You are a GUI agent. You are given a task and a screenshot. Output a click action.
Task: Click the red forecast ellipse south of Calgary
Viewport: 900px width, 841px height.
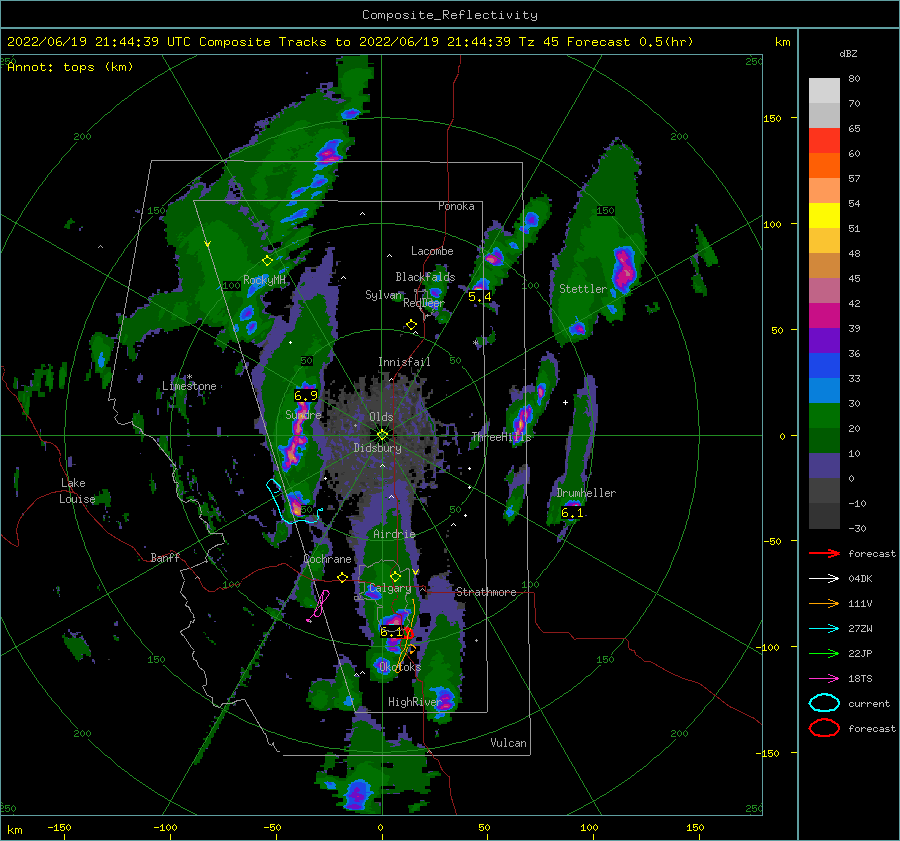(408, 633)
